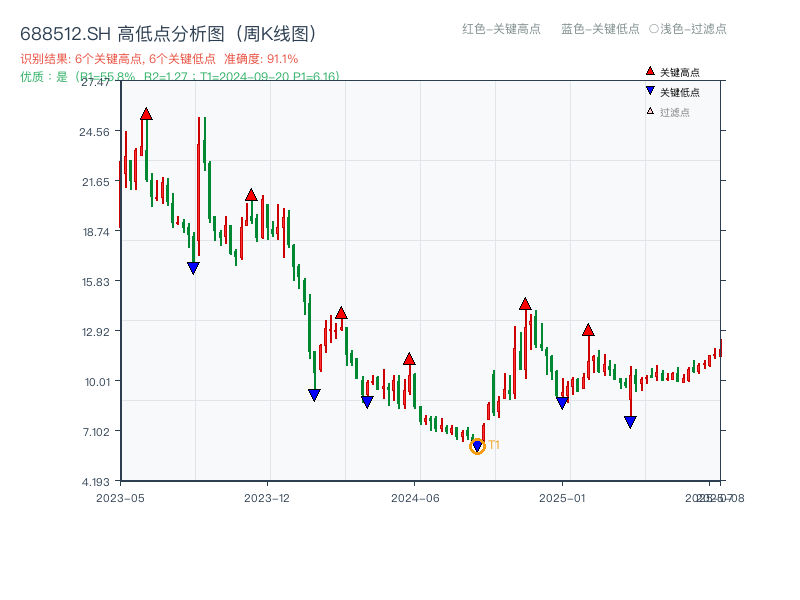Click the red 关键高点 triangle in the legend

(x=648, y=72)
